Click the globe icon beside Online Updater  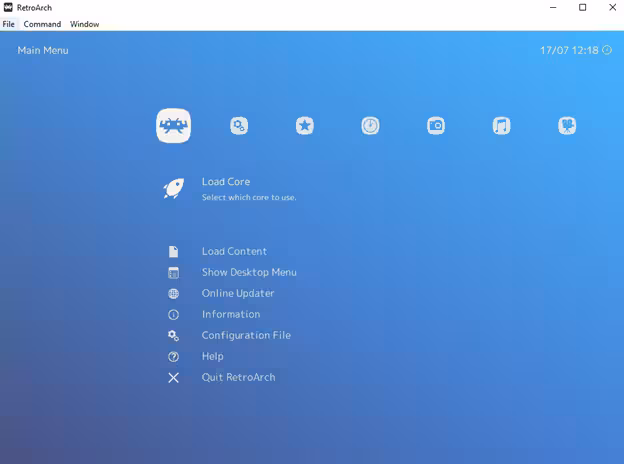pos(174,294)
